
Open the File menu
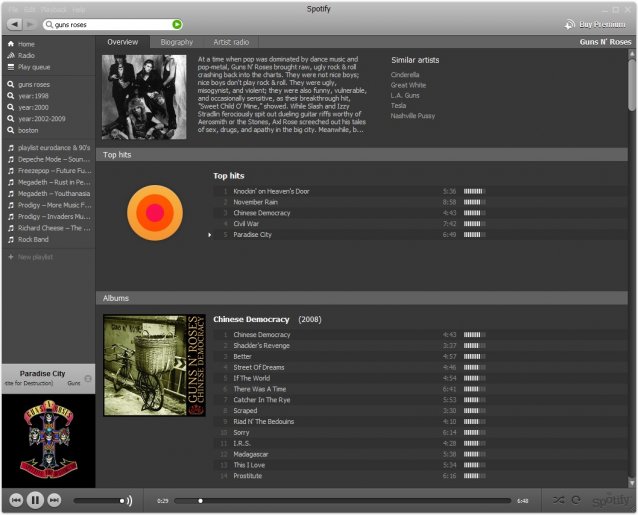13,9
